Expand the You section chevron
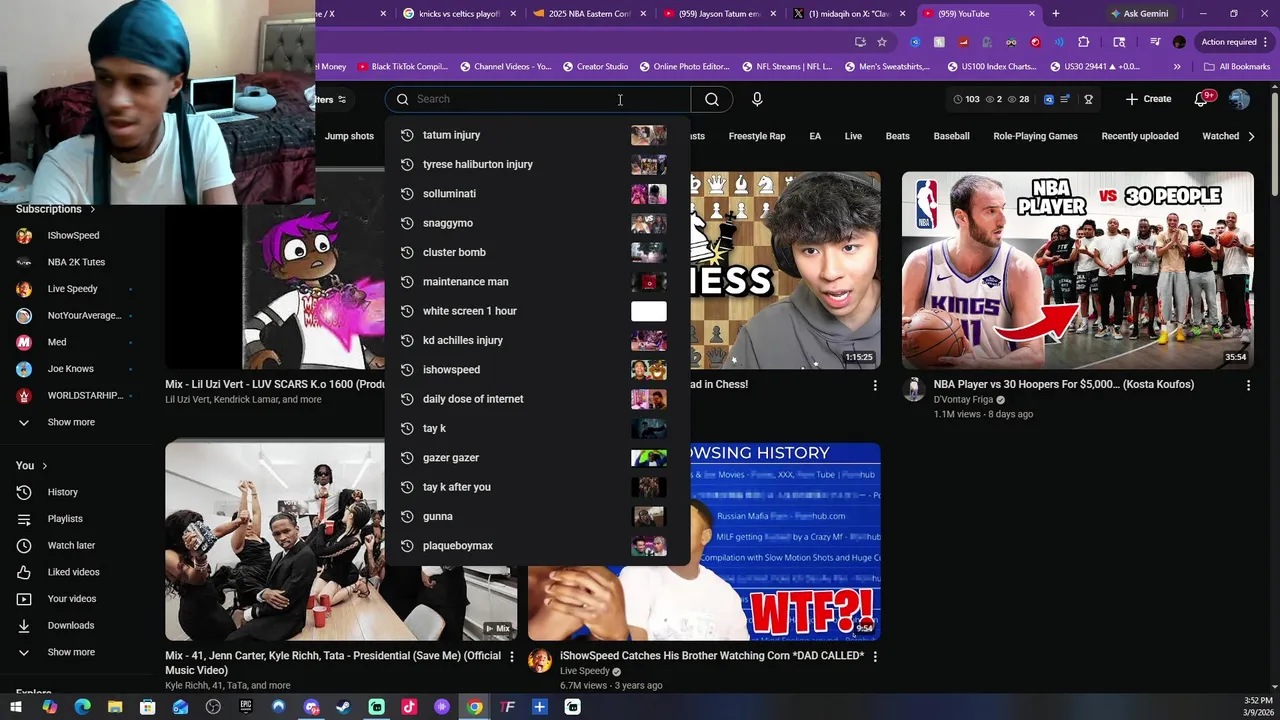 click(44, 466)
